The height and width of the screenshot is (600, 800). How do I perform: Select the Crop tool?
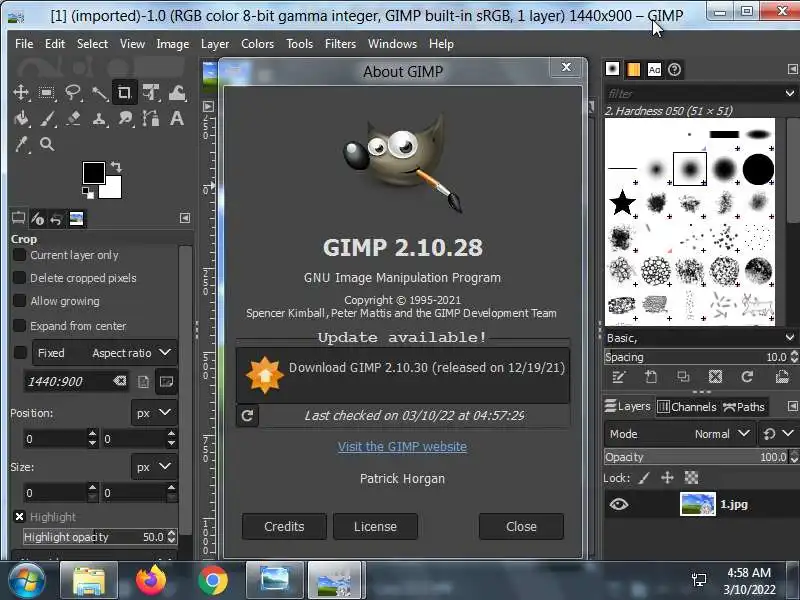124,92
